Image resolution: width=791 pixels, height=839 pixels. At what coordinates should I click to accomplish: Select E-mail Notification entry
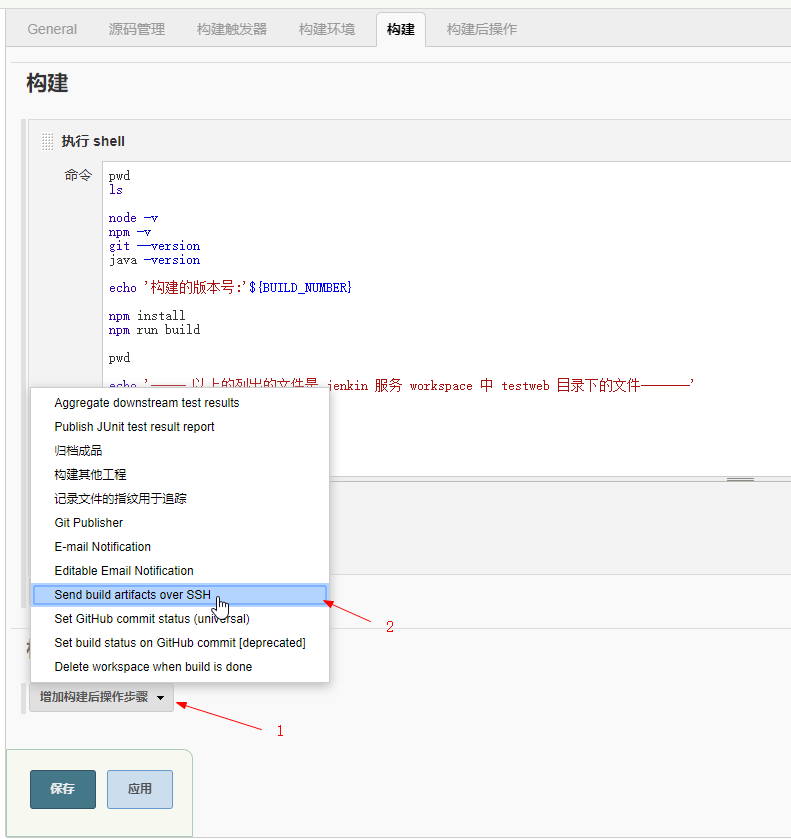pos(180,547)
